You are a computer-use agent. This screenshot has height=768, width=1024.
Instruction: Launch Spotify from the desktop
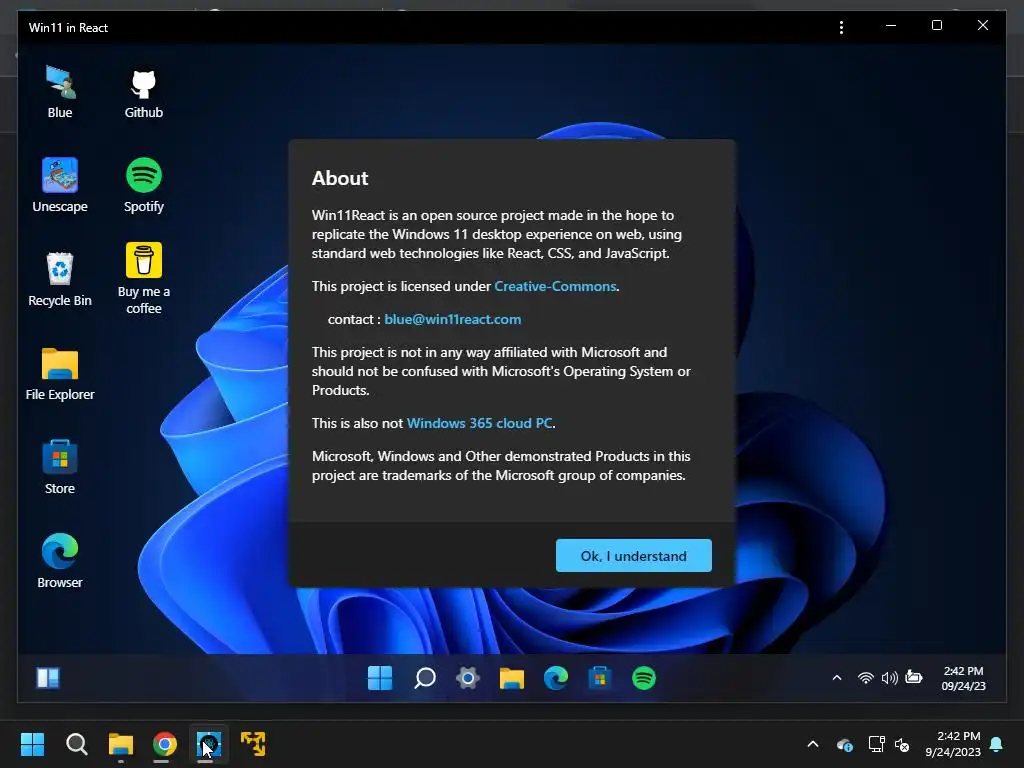point(144,185)
